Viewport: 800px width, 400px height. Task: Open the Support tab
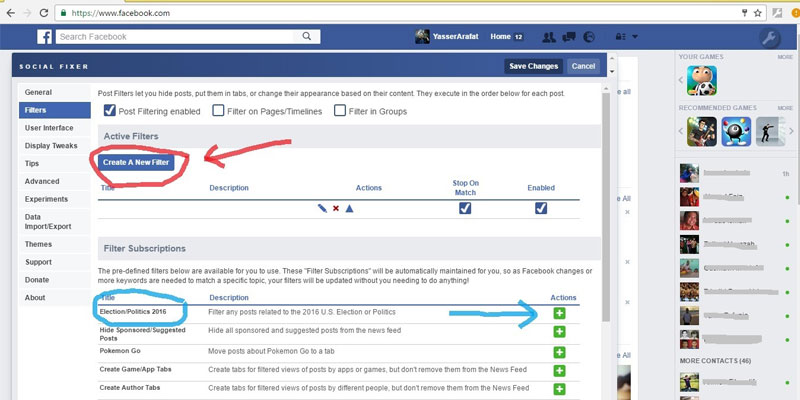[55, 262]
